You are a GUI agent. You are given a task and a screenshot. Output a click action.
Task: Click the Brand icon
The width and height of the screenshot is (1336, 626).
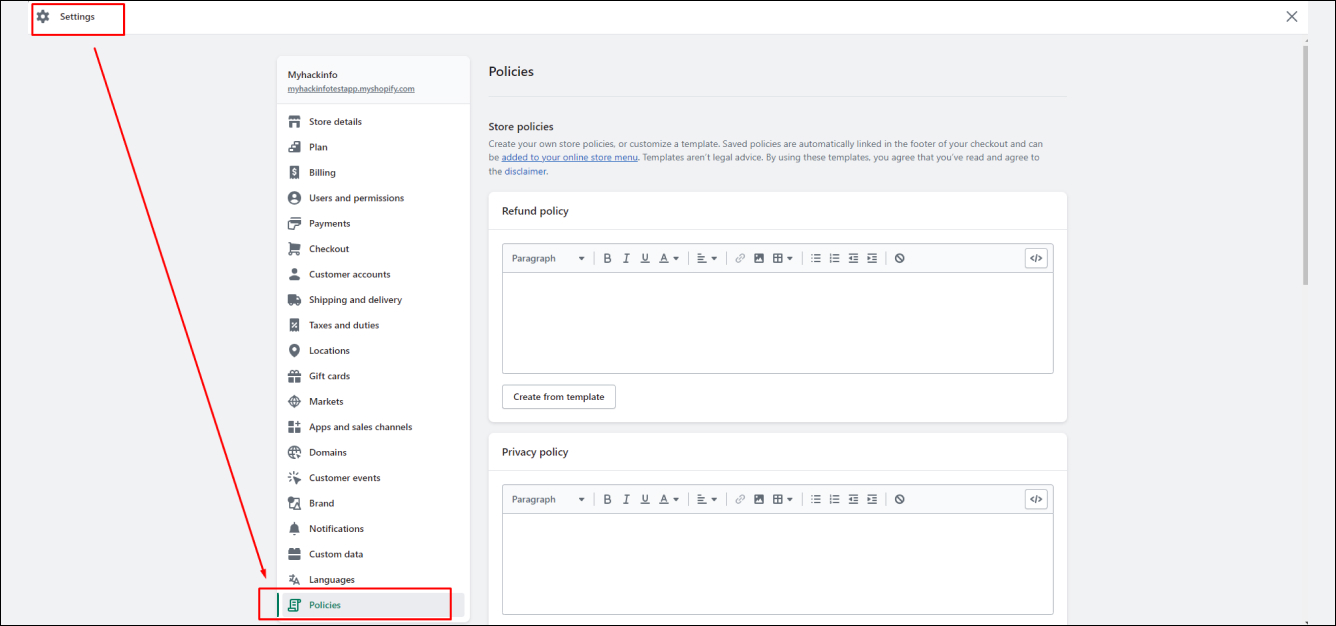(294, 503)
